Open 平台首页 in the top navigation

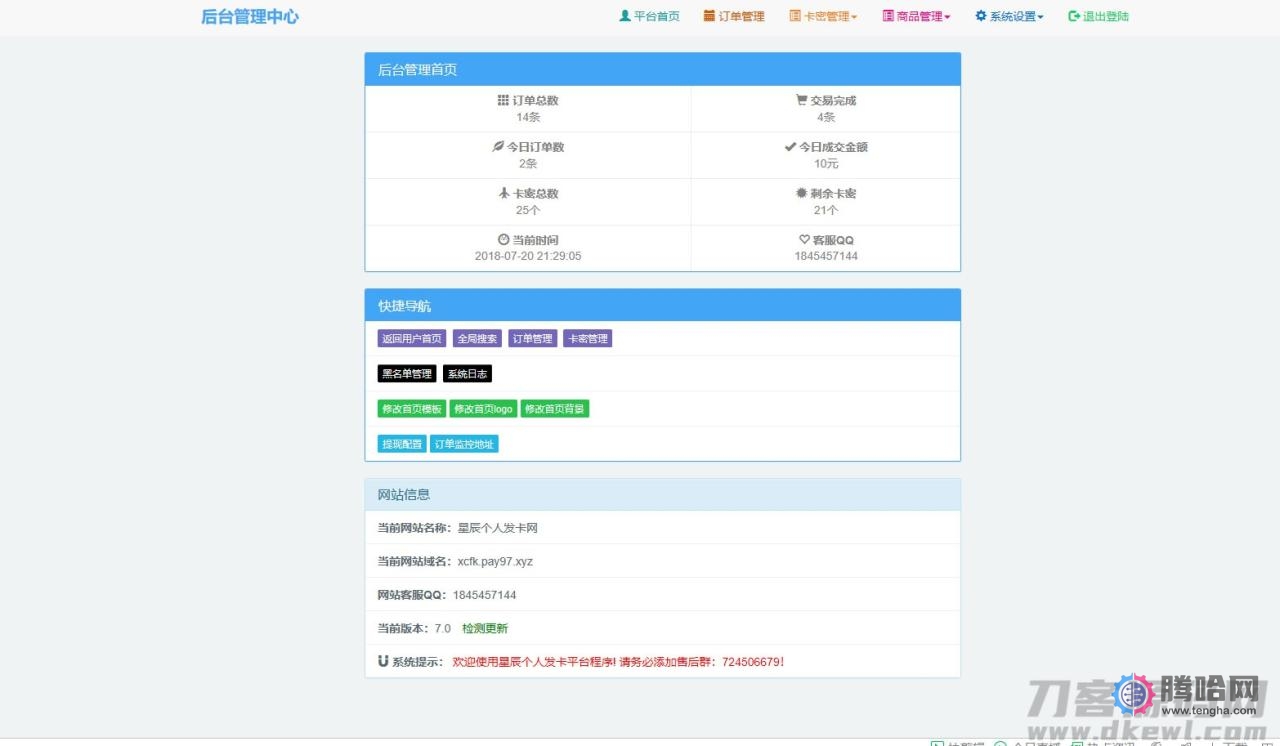650,16
